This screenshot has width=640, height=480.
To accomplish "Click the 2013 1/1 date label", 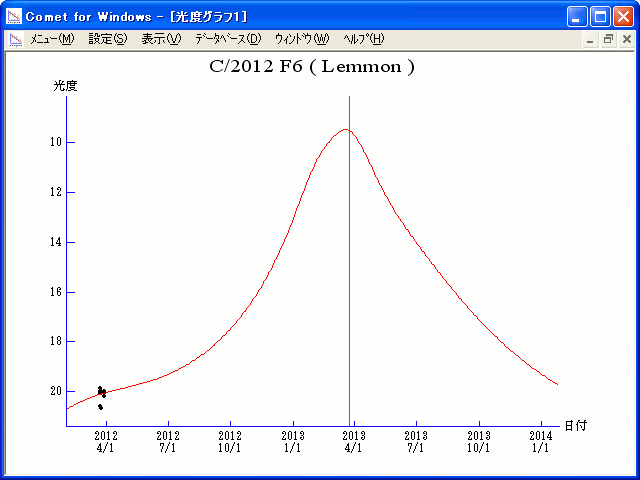I will 293,442.
